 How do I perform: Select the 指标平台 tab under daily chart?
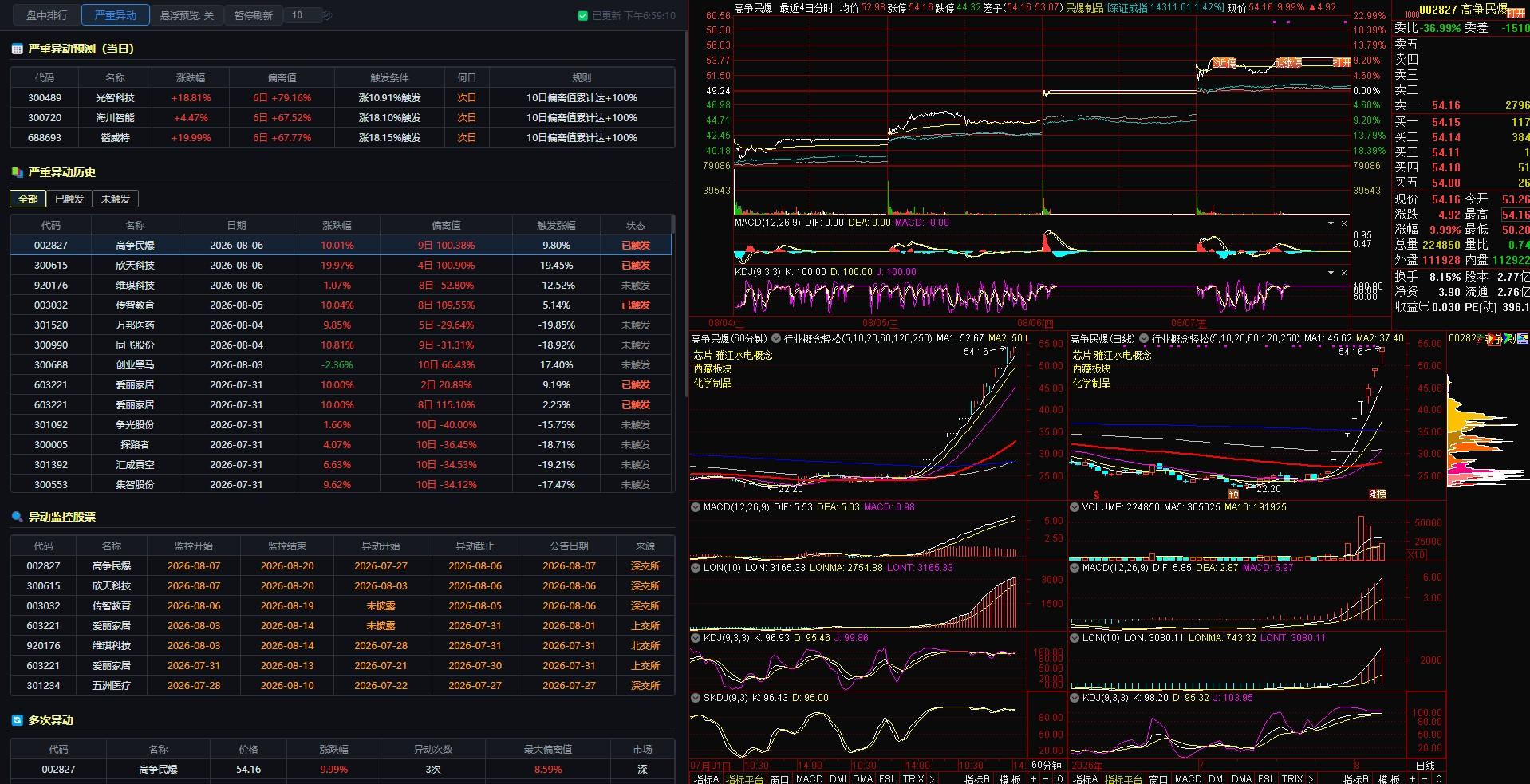tap(1124, 779)
